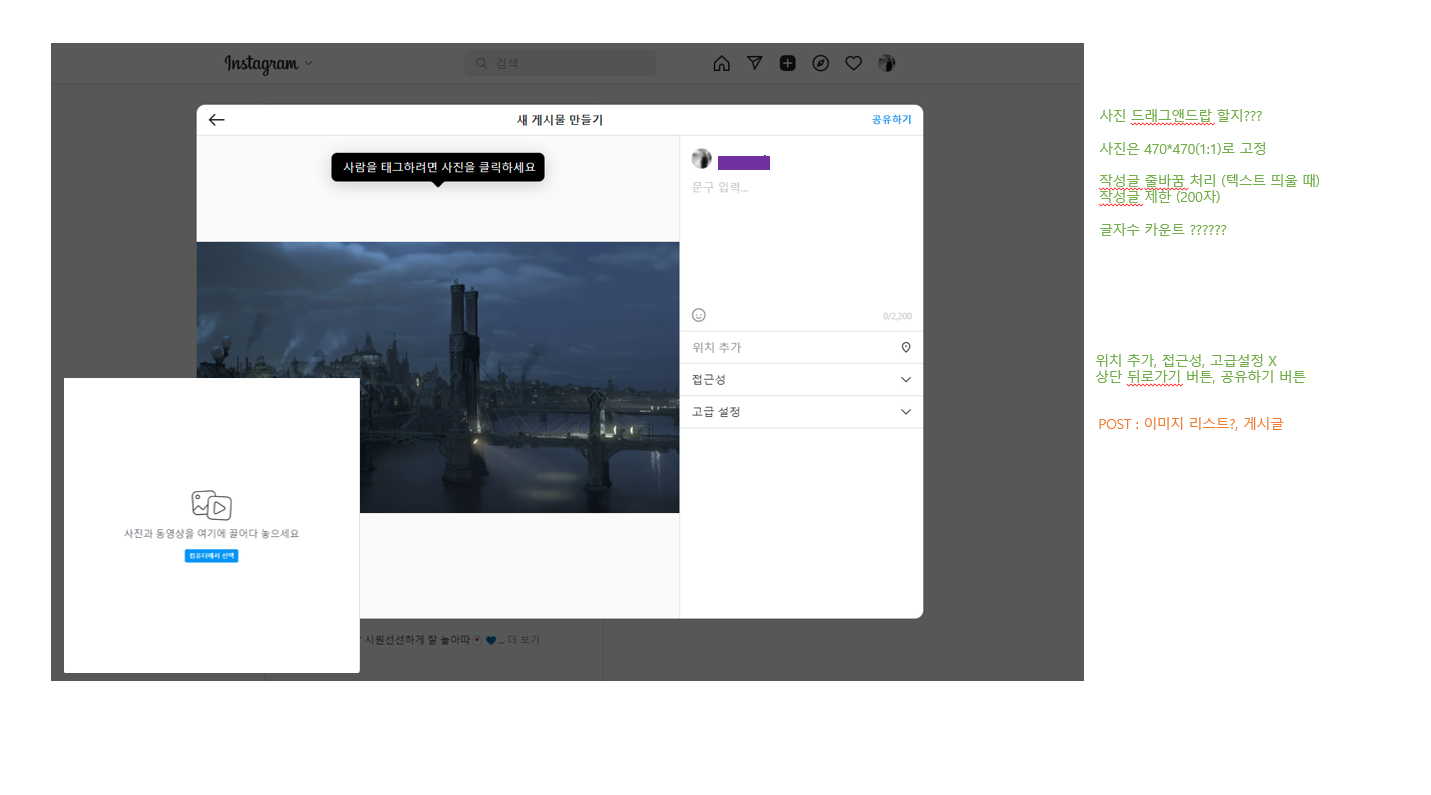Screen dimensions: 1431x795
Task: Open the Instagram logo dropdown arrow
Action: (308, 63)
